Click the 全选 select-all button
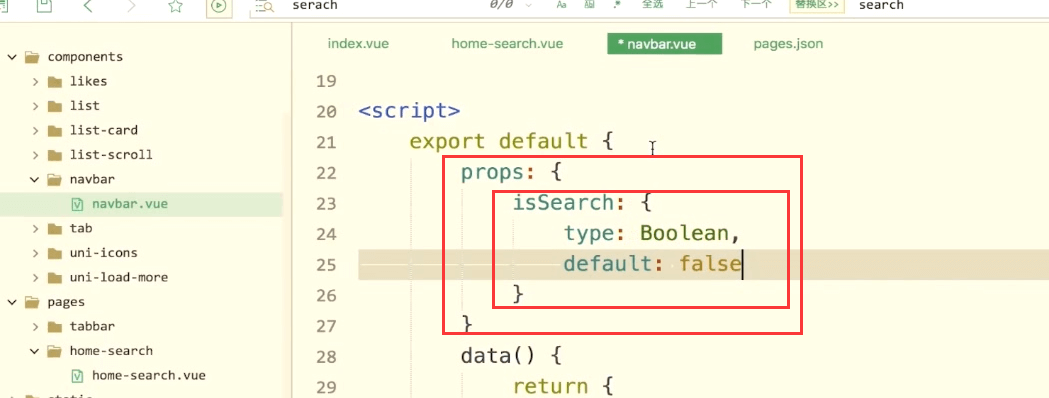 pos(653,5)
